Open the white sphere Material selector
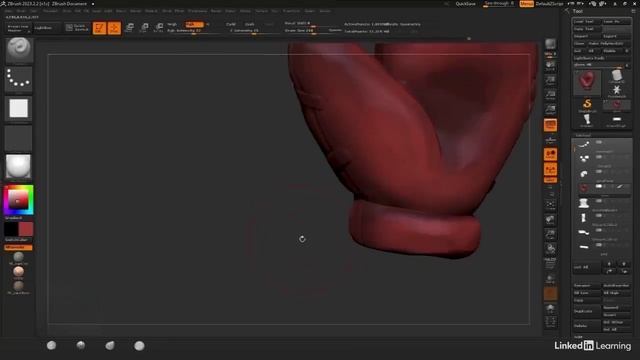640x360 pixels. (18, 167)
